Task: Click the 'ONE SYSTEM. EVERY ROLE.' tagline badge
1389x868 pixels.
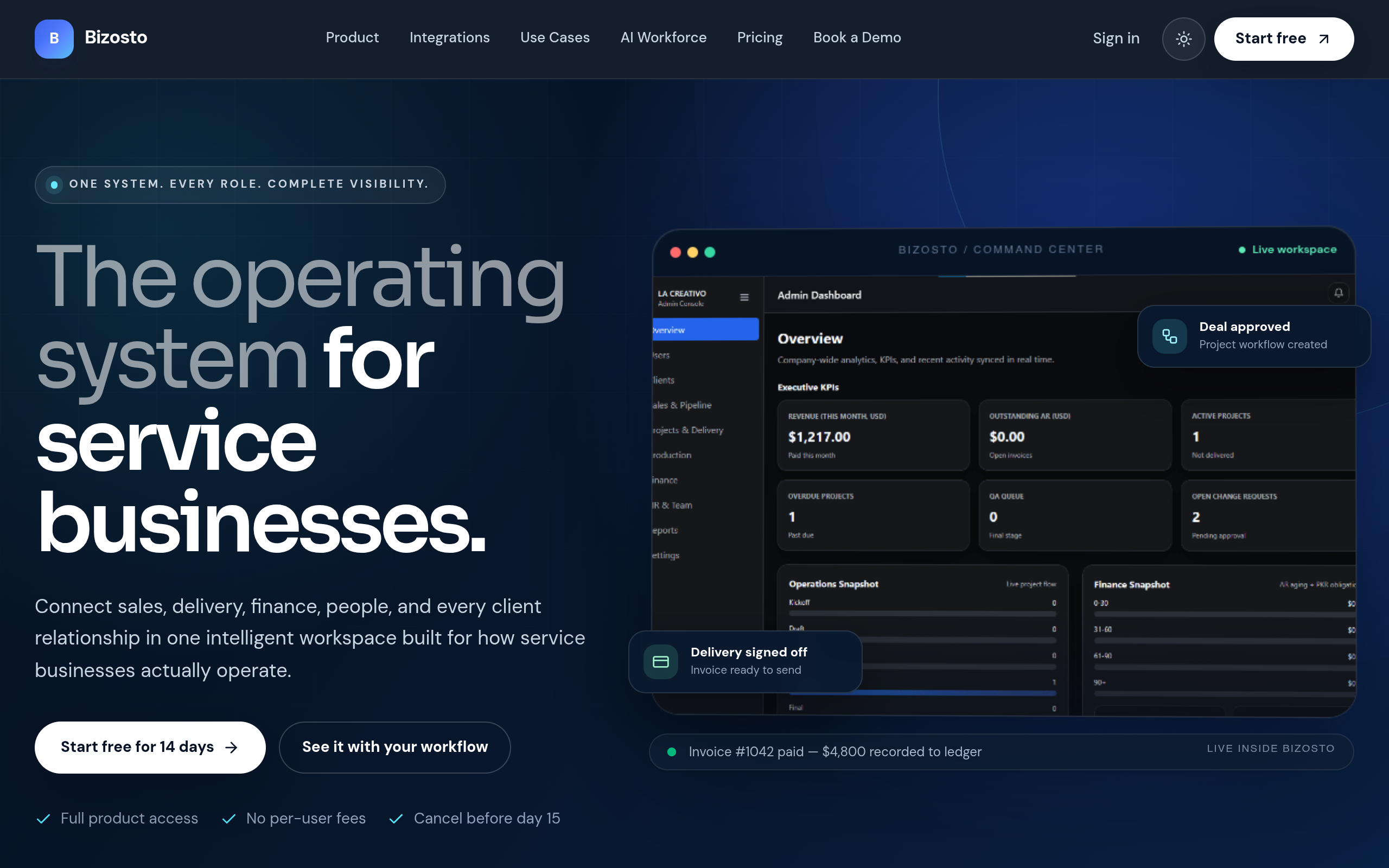Action: 240,185
